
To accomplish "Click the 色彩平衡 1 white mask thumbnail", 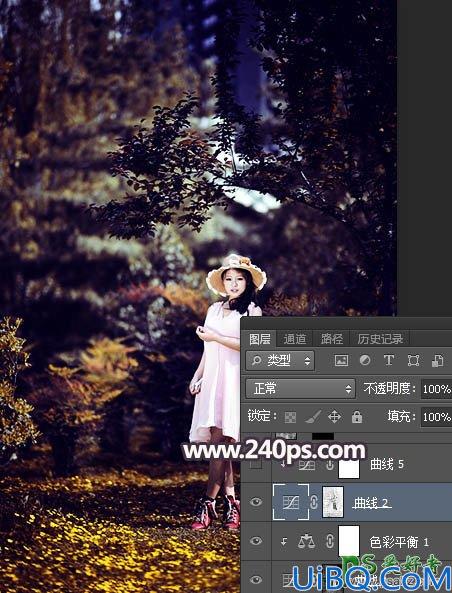I will [x=349, y=541].
